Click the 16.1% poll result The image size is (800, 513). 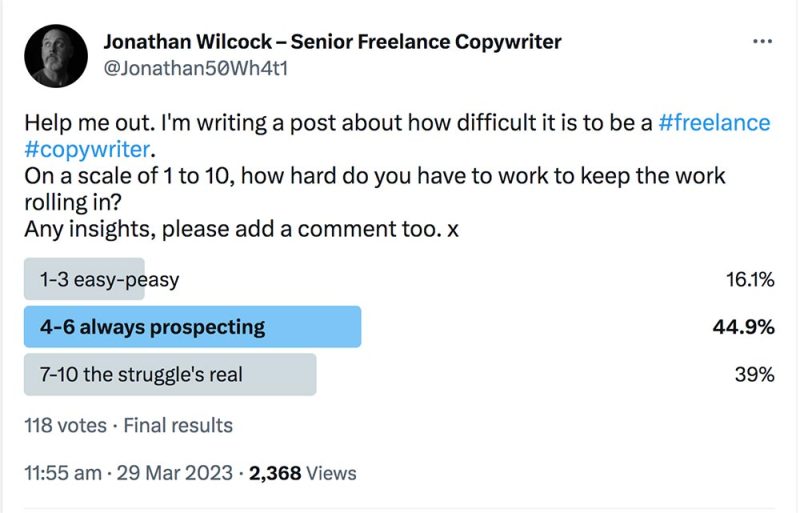749,279
